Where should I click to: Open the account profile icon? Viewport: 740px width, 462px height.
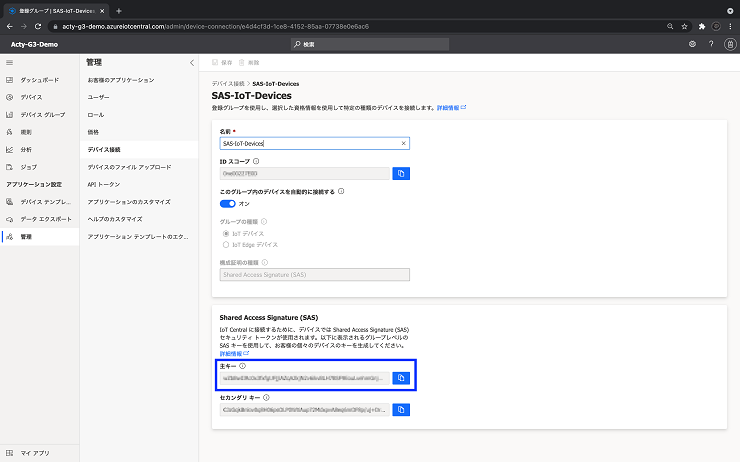point(730,44)
